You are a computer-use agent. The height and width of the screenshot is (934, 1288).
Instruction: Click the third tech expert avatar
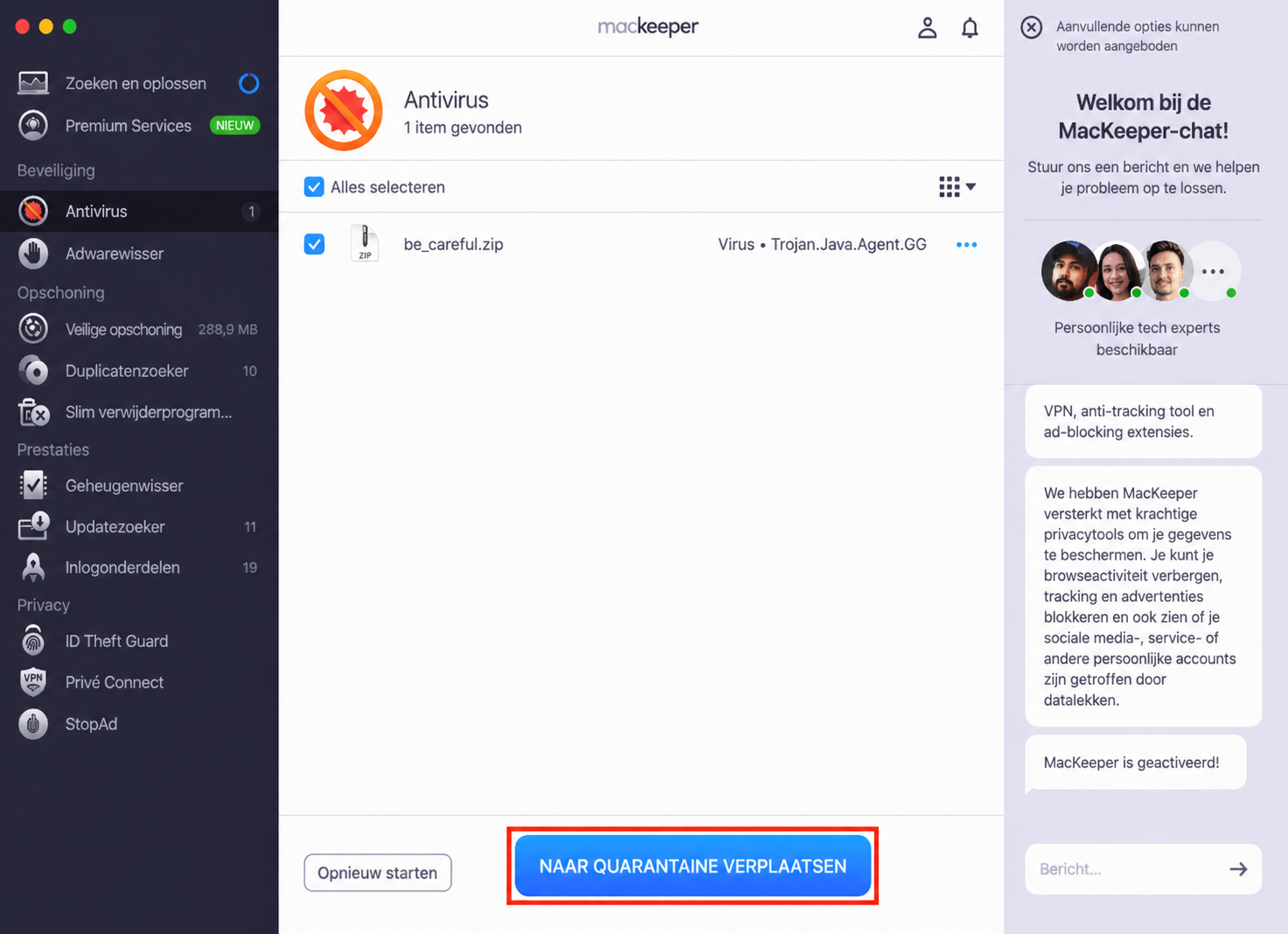tap(1166, 271)
